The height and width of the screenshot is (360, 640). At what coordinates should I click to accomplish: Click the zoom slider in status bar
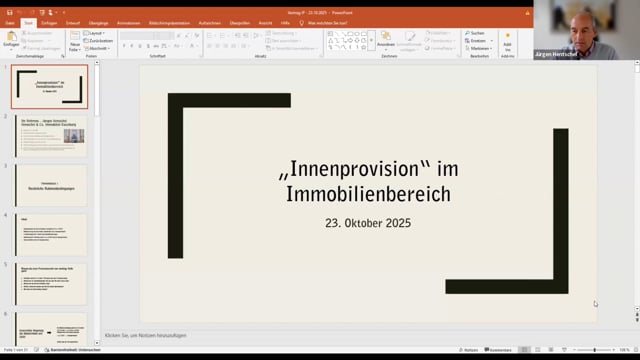click(x=594, y=350)
